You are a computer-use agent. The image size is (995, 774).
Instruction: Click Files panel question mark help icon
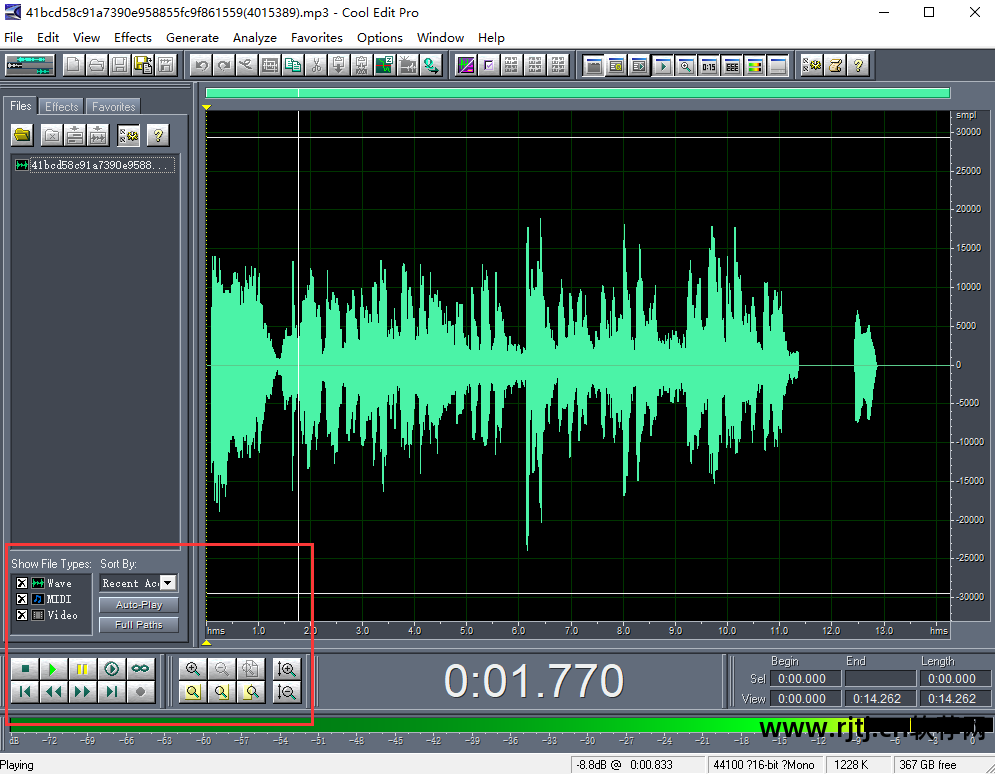[158, 135]
